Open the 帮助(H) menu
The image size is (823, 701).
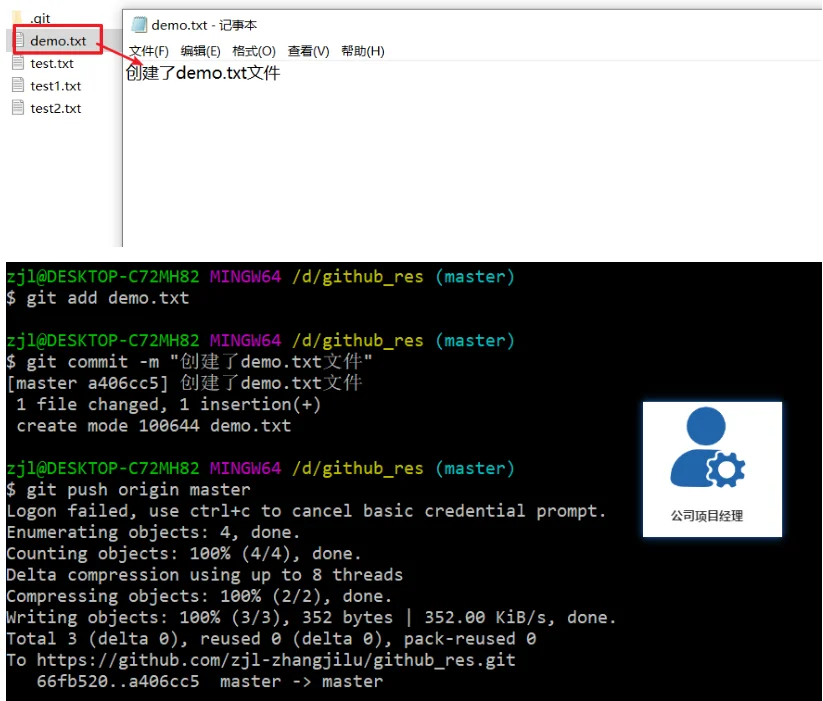tap(362, 51)
